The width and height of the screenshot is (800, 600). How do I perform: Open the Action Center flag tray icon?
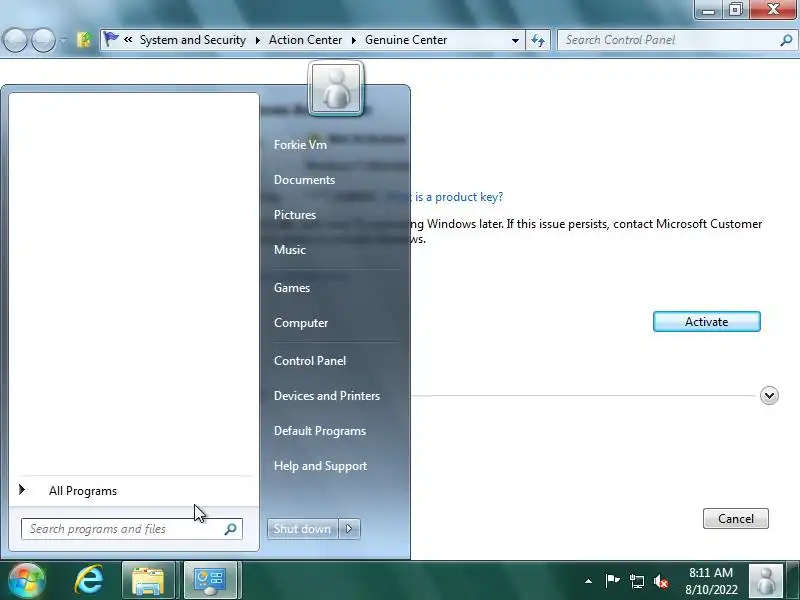612,580
